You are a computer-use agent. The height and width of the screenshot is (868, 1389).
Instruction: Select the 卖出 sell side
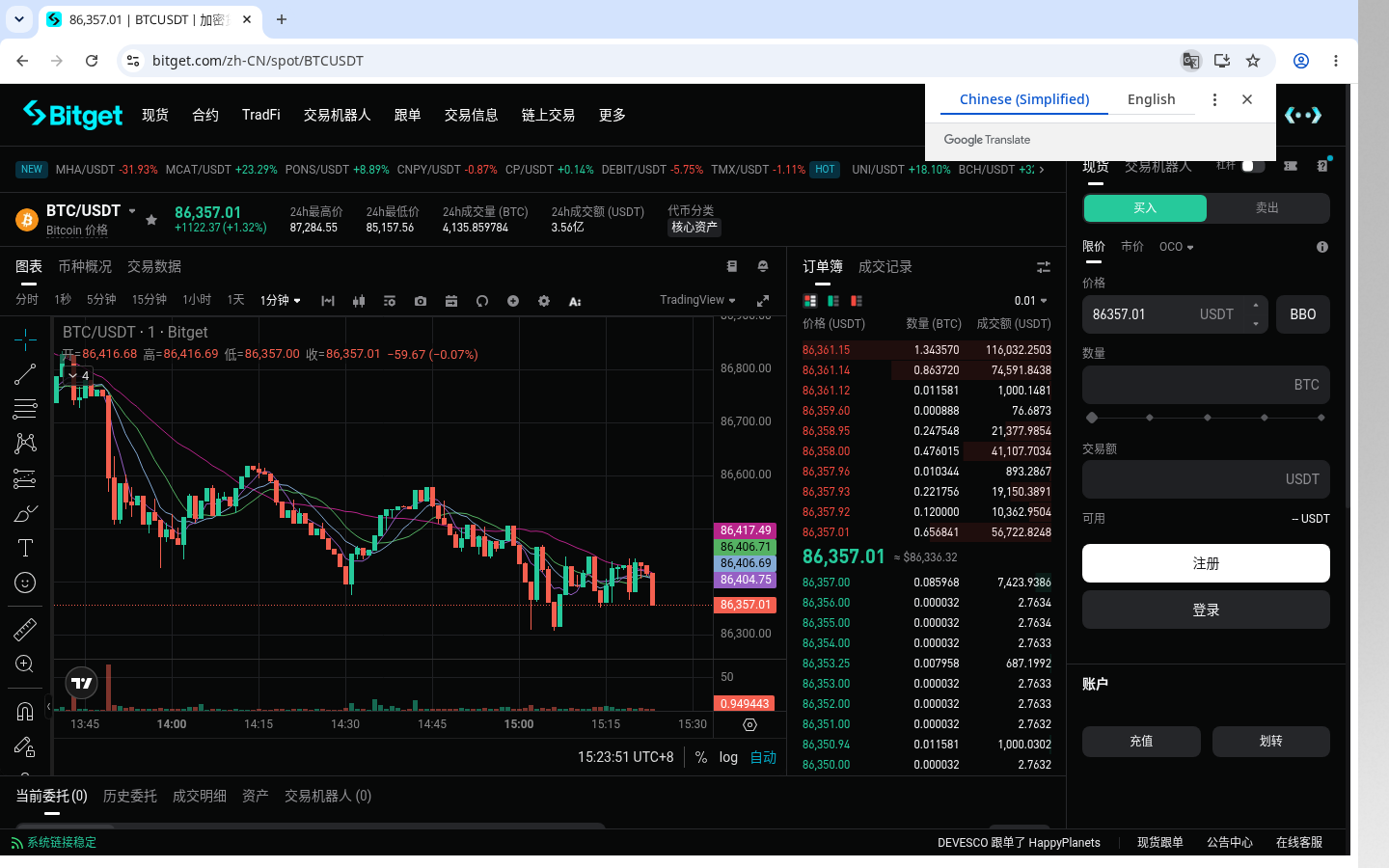point(1267,208)
